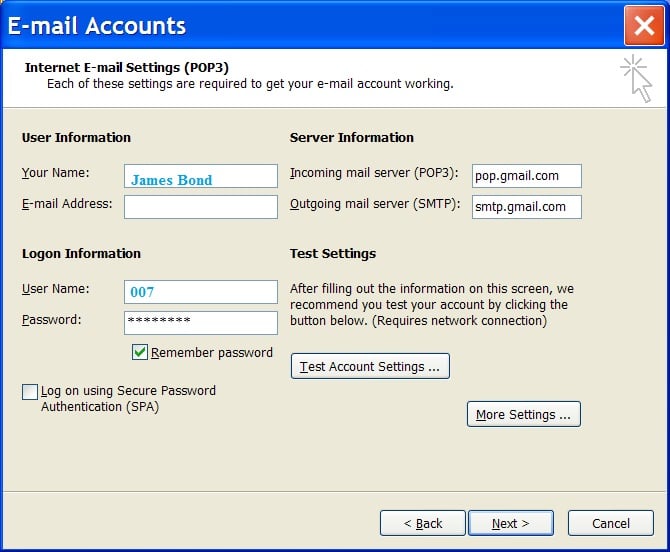Viewport: 670px width, 552px height.
Task: Cancel the e-mail account setup
Action: (x=611, y=523)
